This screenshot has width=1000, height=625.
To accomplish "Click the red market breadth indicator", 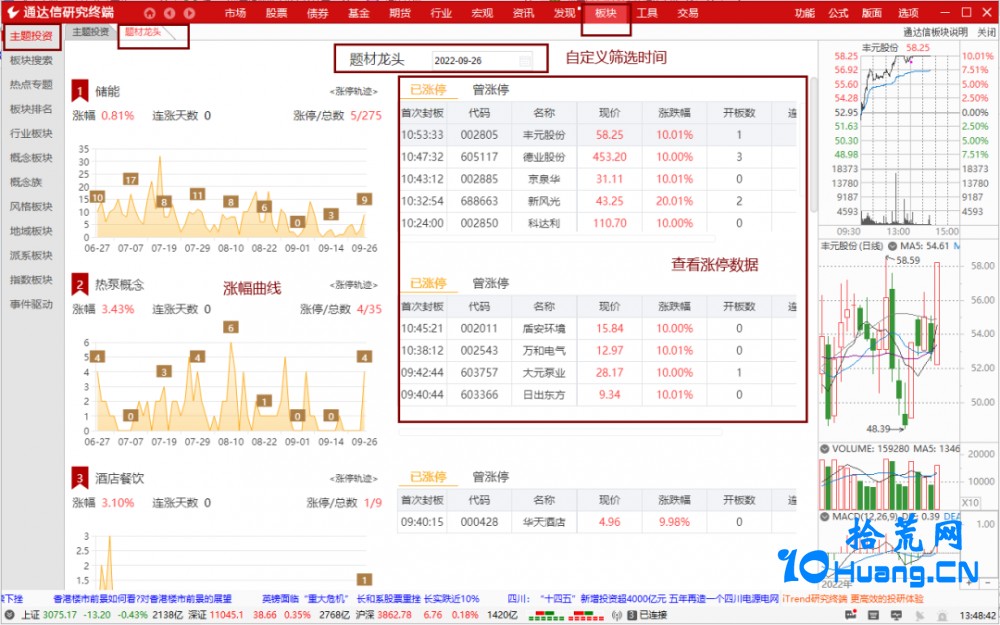I will 585,615.
